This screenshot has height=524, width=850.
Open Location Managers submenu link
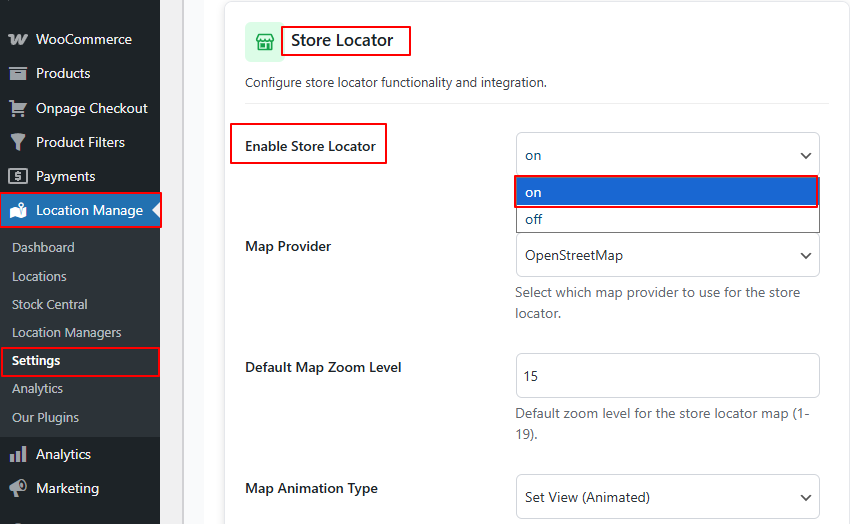click(66, 332)
